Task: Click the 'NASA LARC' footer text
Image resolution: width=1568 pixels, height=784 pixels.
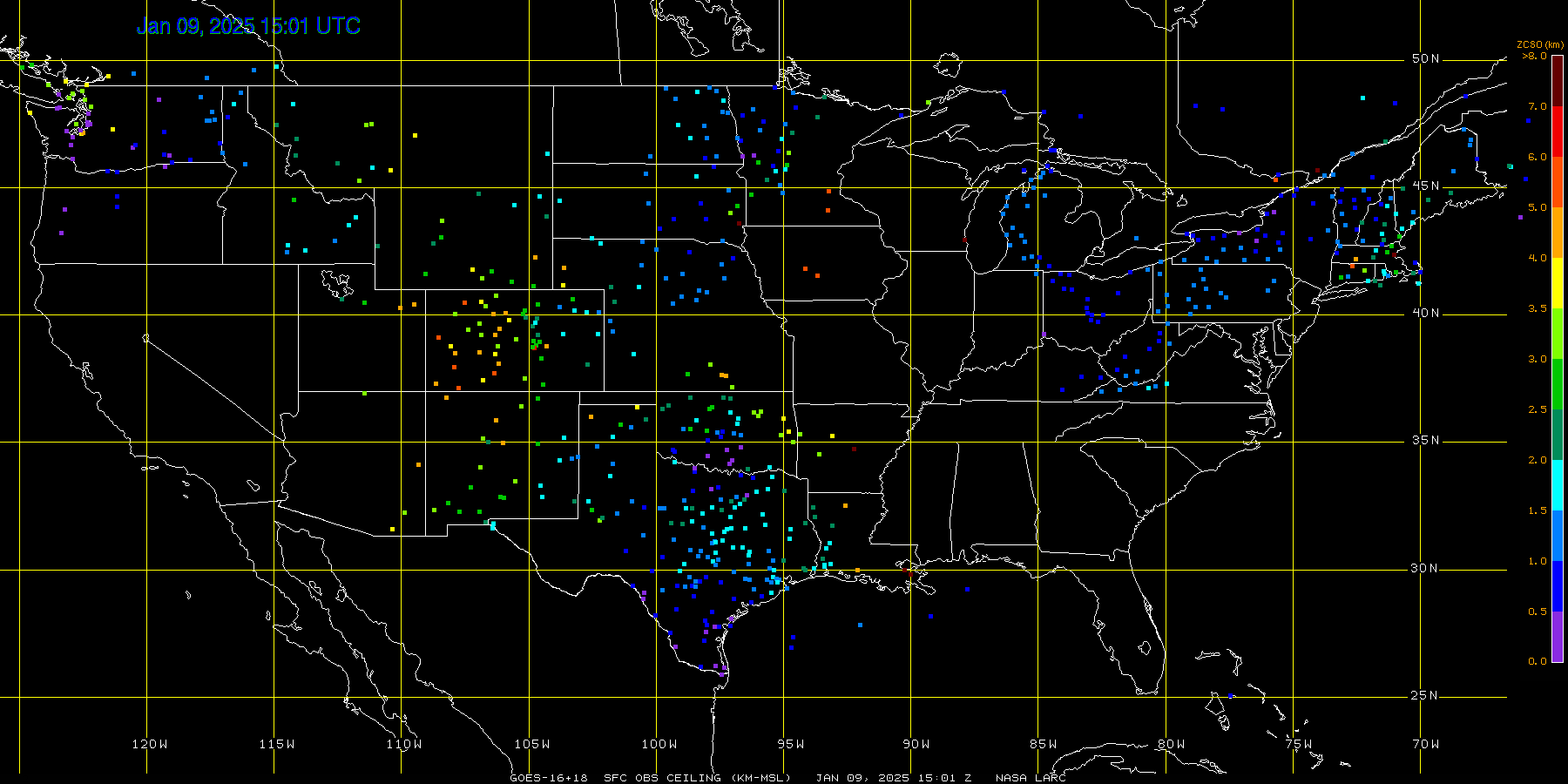Action: (1031, 777)
